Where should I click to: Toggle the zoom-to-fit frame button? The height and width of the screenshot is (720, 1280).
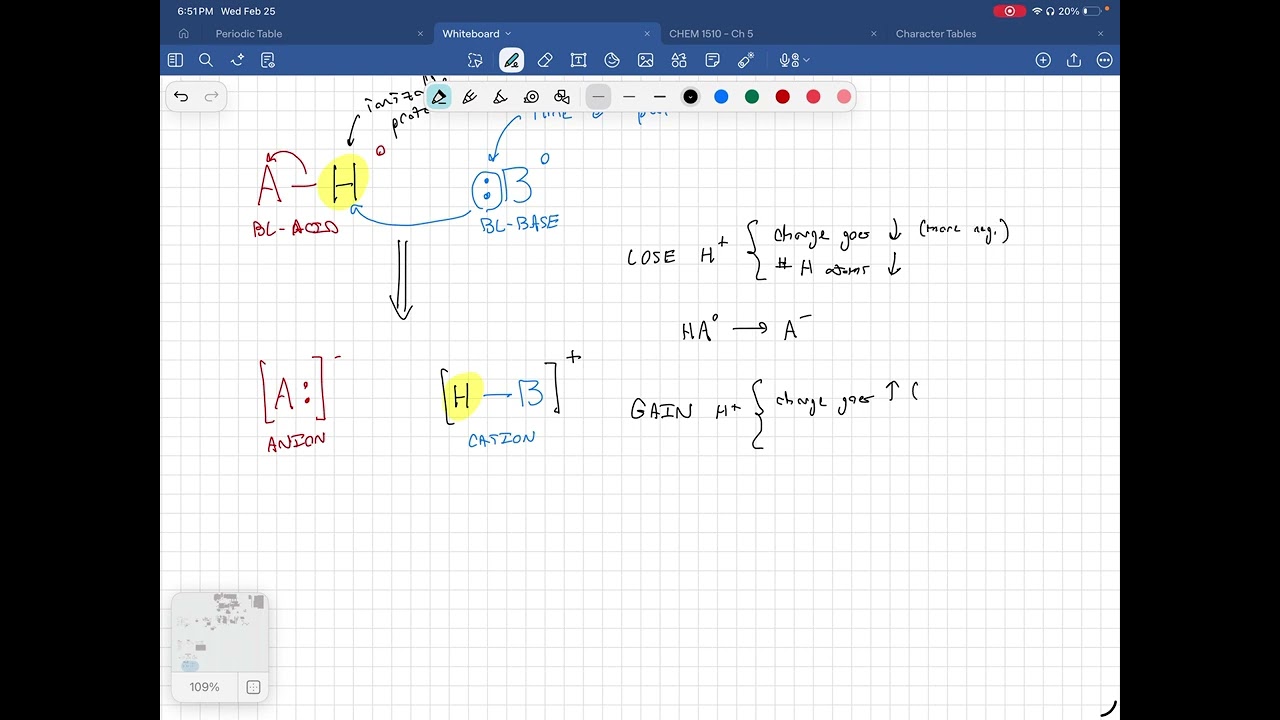[253, 687]
